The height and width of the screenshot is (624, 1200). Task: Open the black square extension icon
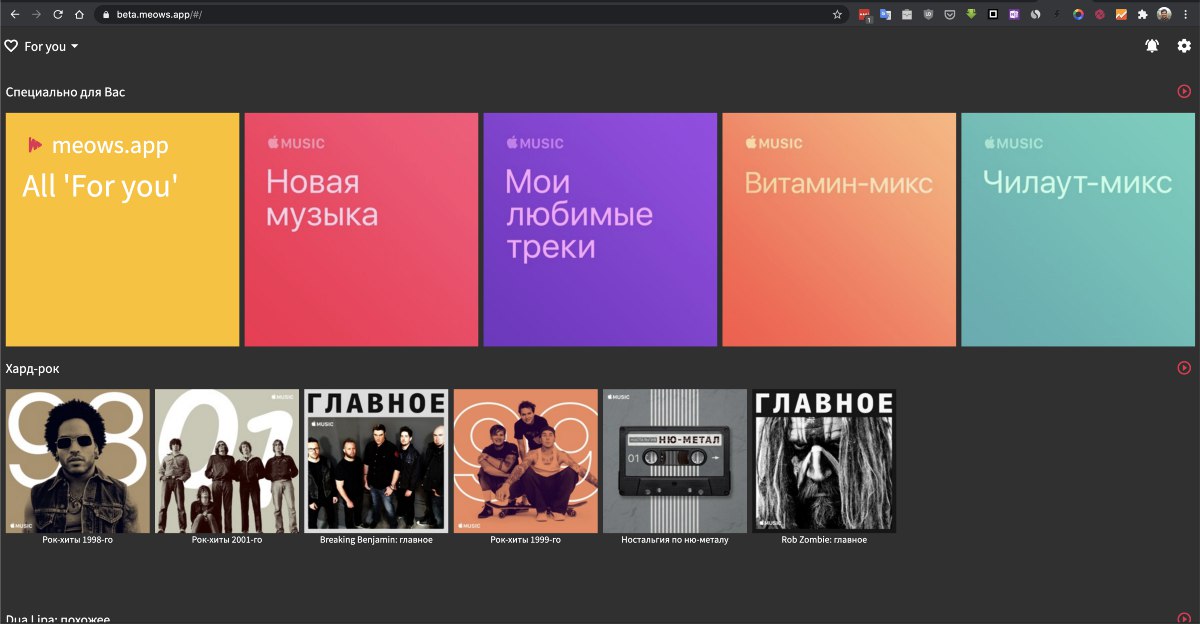[x=993, y=15]
